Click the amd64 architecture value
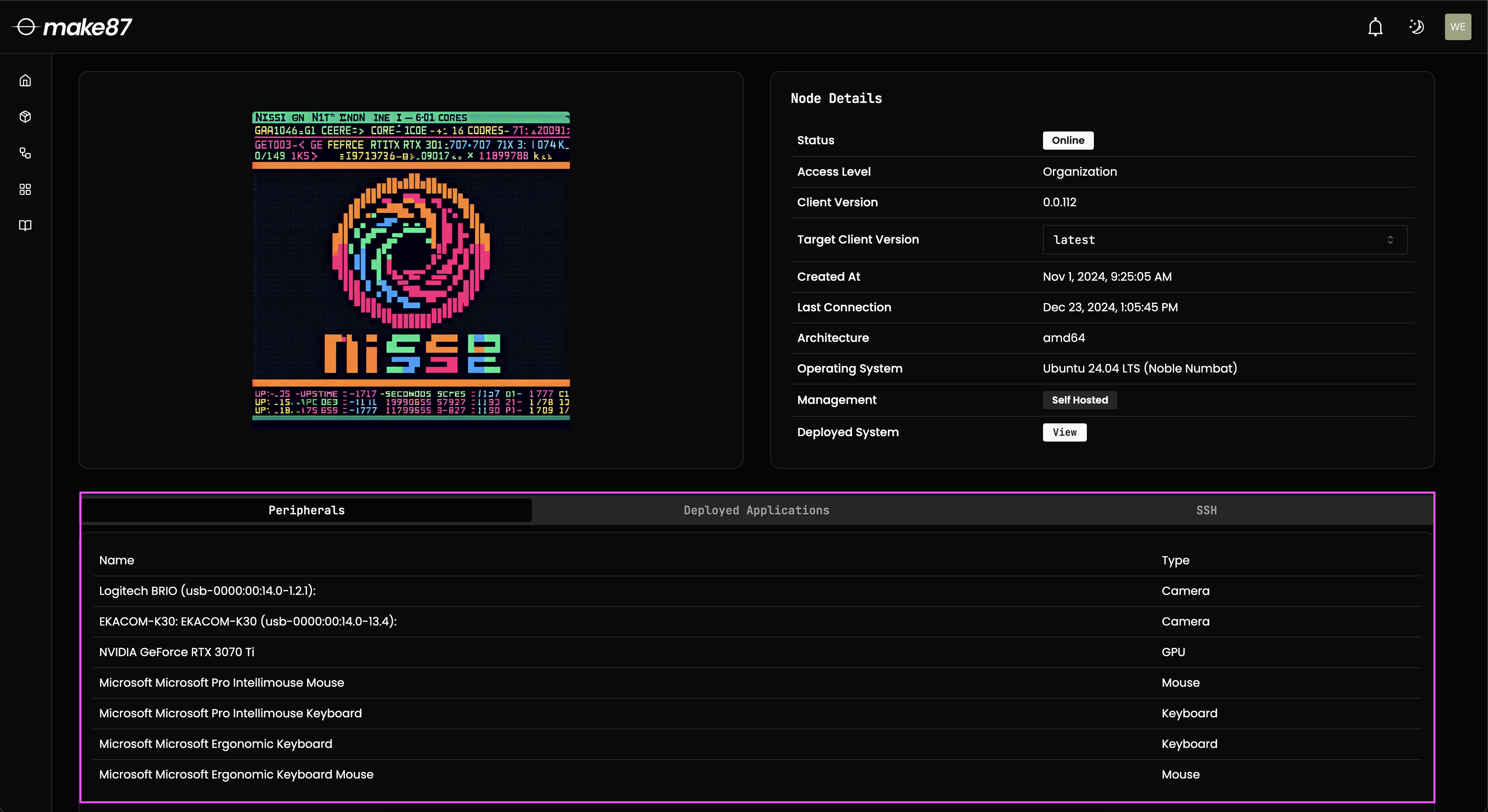Viewport: 1488px width, 812px height. [1063, 338]
